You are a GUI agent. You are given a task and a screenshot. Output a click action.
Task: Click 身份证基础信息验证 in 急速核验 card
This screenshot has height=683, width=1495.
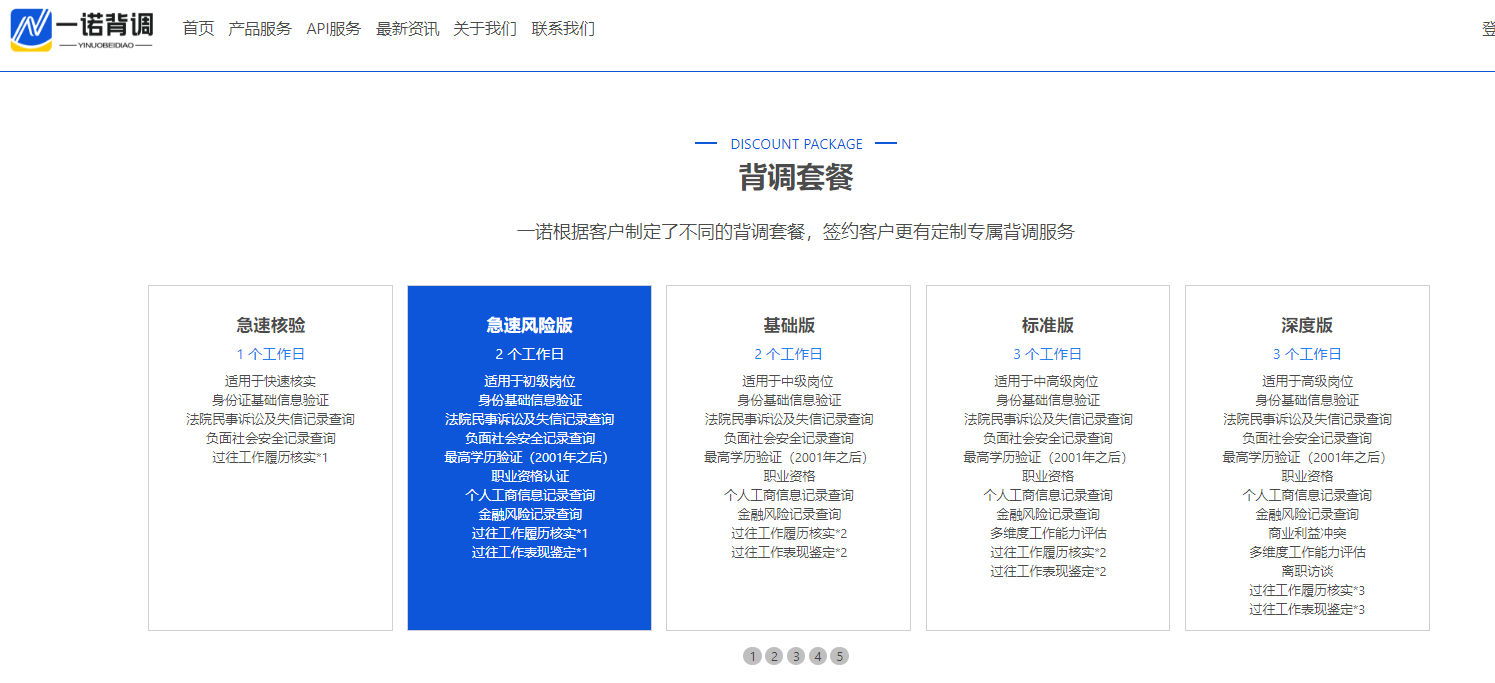coord(271,400)
